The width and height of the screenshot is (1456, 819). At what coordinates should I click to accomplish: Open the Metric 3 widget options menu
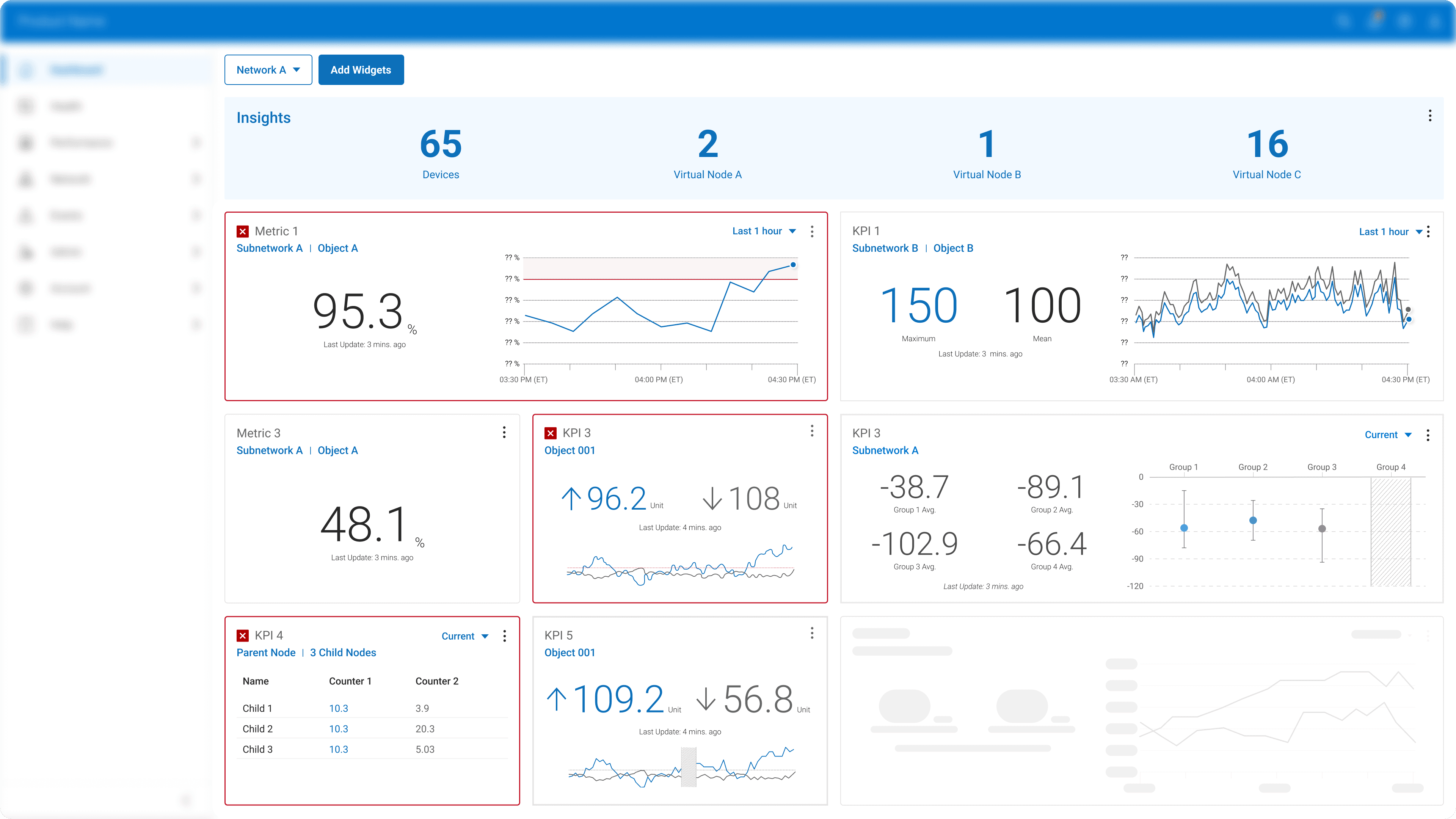(x=504, y=433)
